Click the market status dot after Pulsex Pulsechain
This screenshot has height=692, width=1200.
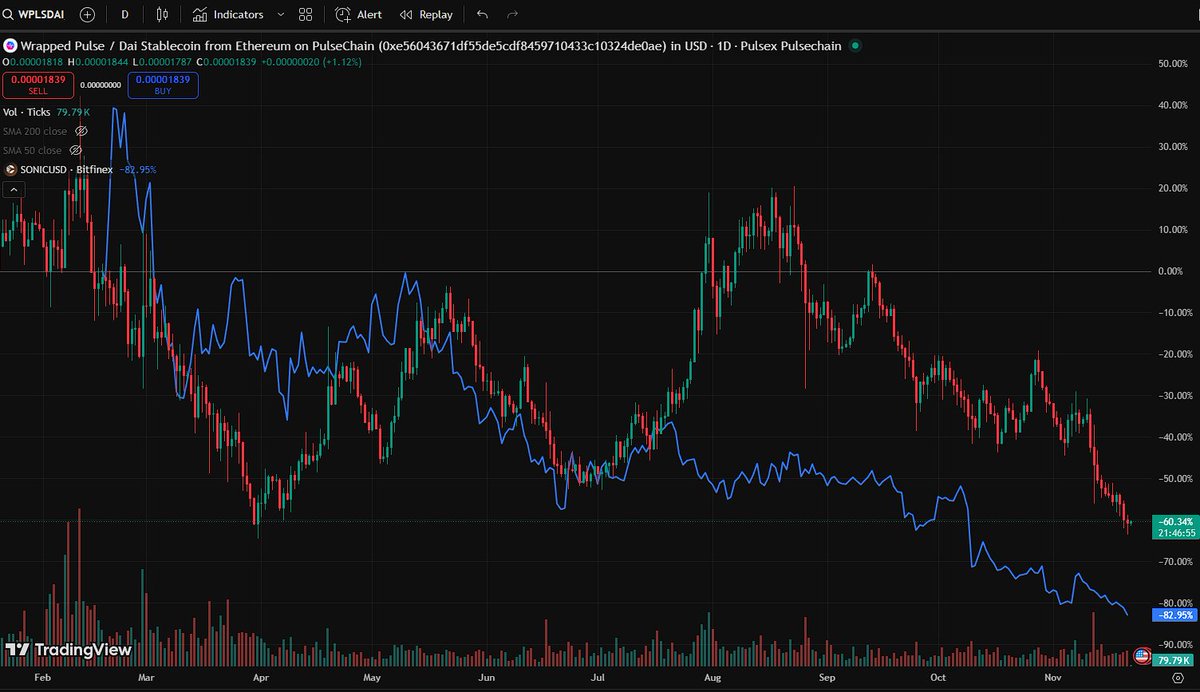click(x=854, y=45)
